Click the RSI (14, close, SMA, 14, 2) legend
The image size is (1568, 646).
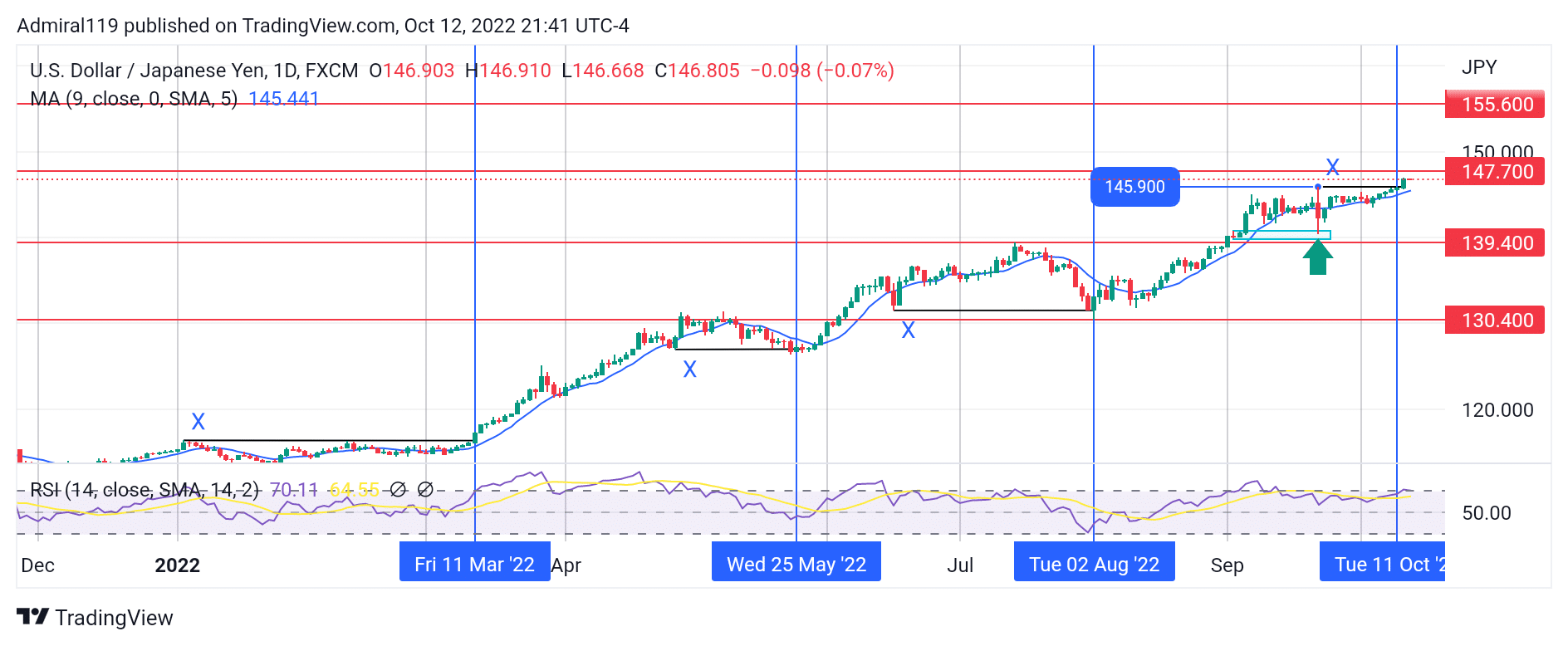145,490
